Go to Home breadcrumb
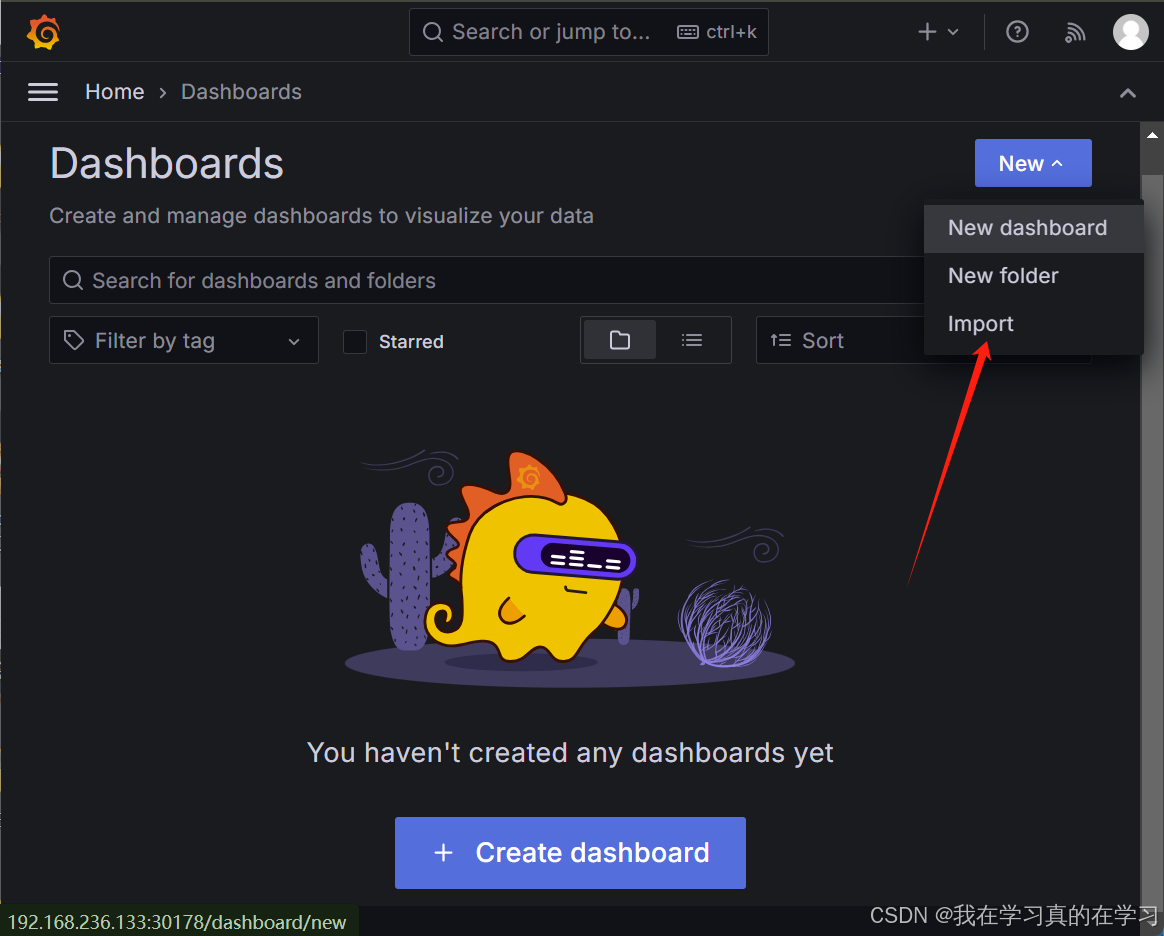The width and height of the screenshot is (1164, 936). (x=114, y=92)
